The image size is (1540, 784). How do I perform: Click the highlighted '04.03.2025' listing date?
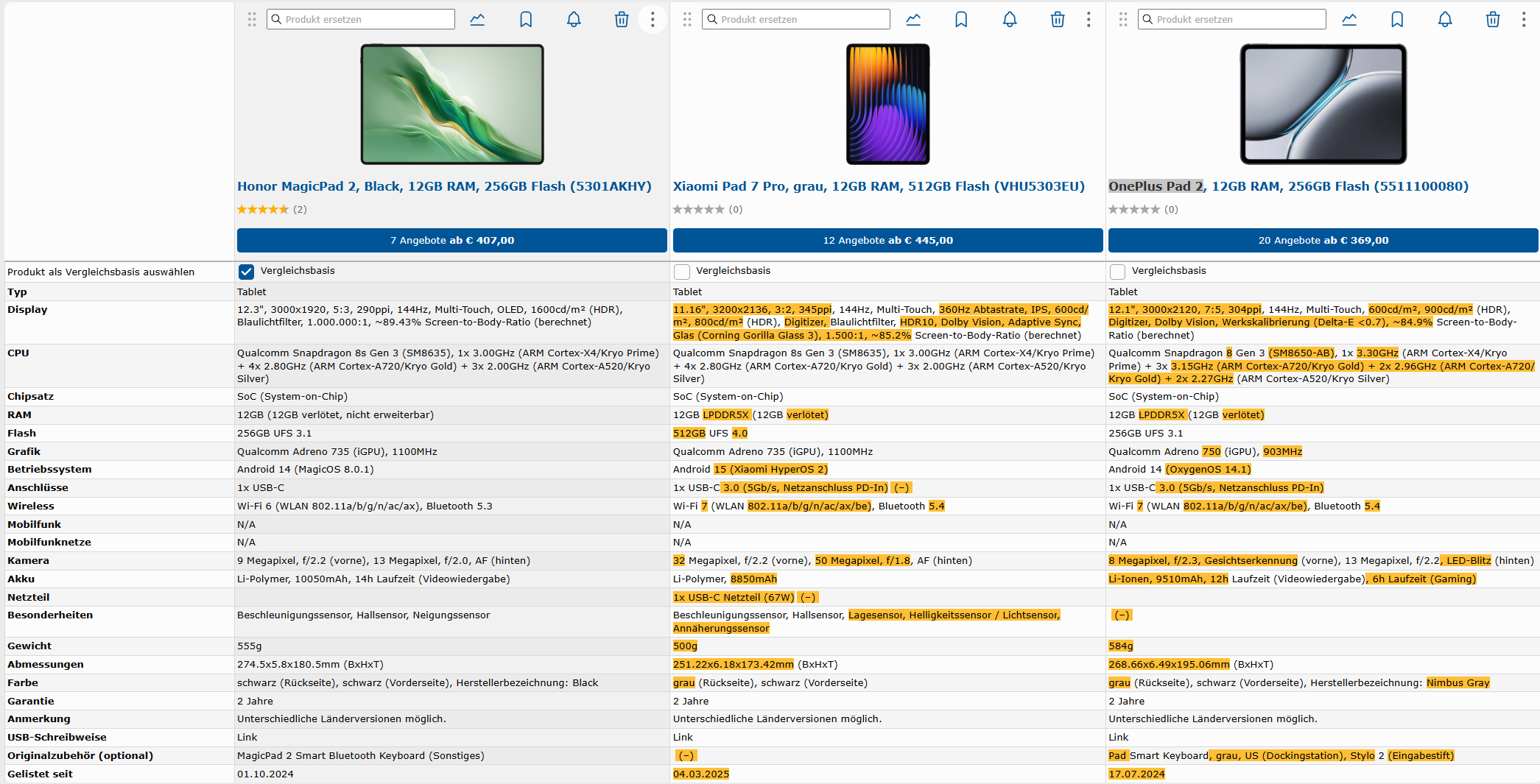click(x=701, y=774)
